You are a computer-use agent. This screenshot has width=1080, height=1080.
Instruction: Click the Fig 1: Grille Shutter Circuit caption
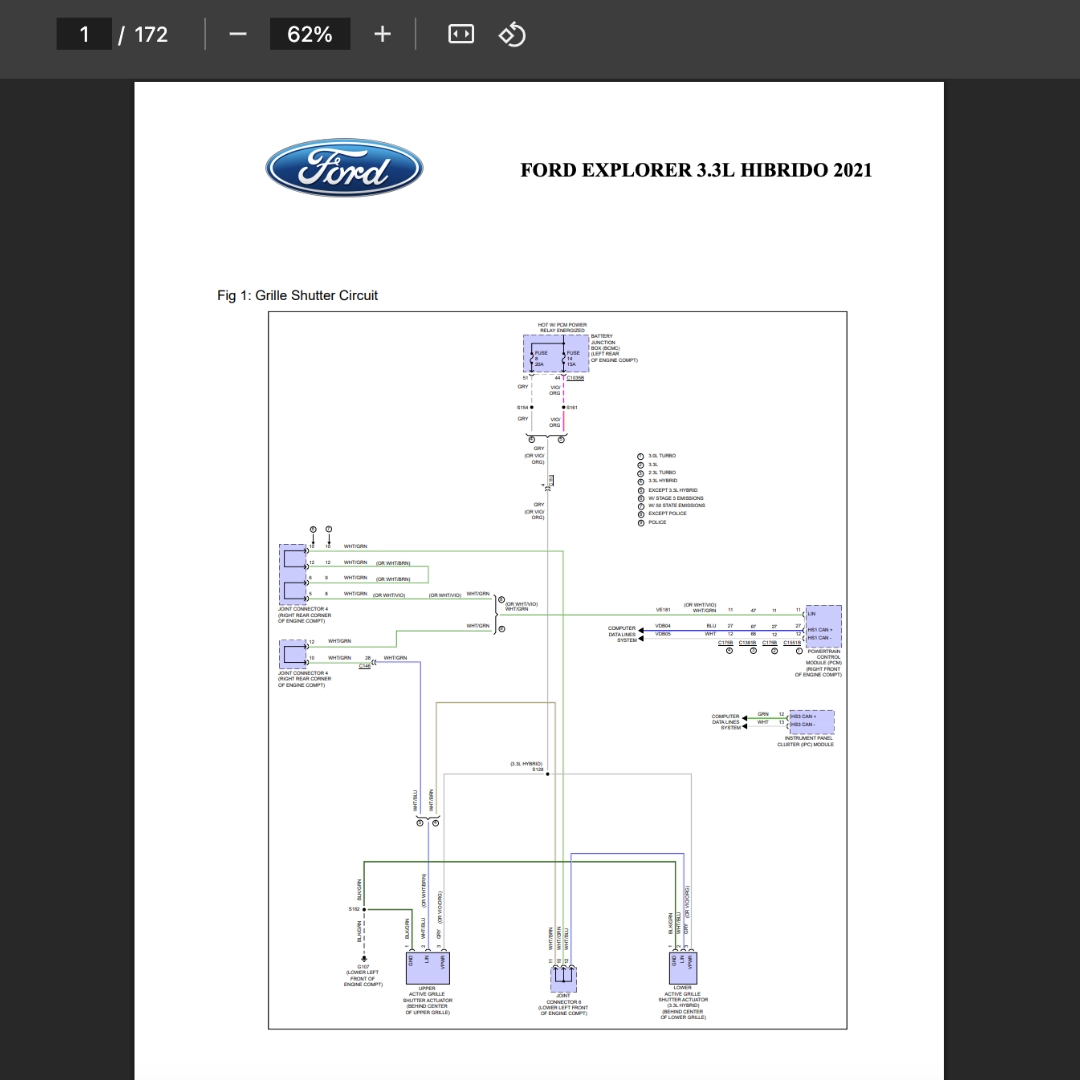pyautogui.click(x=298, y=295)
